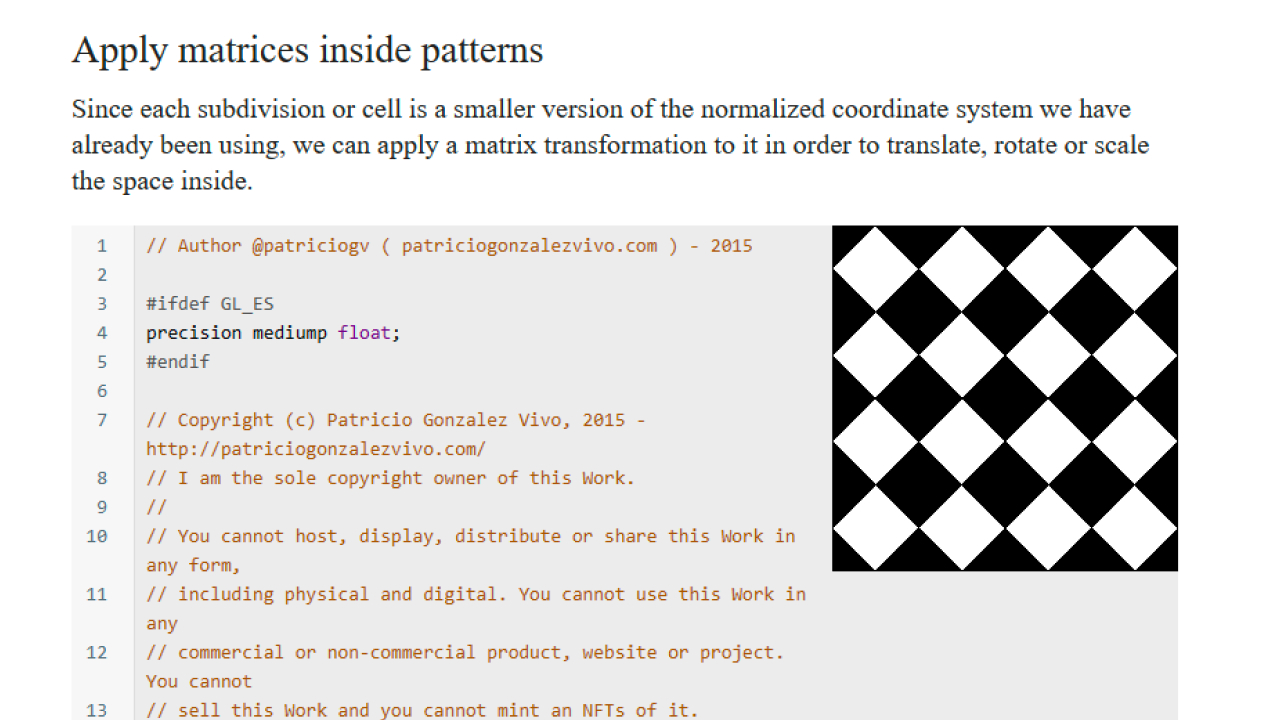Click the '#ifdef GL_ES' code line
1280x720 pixels.
(209, 304)
